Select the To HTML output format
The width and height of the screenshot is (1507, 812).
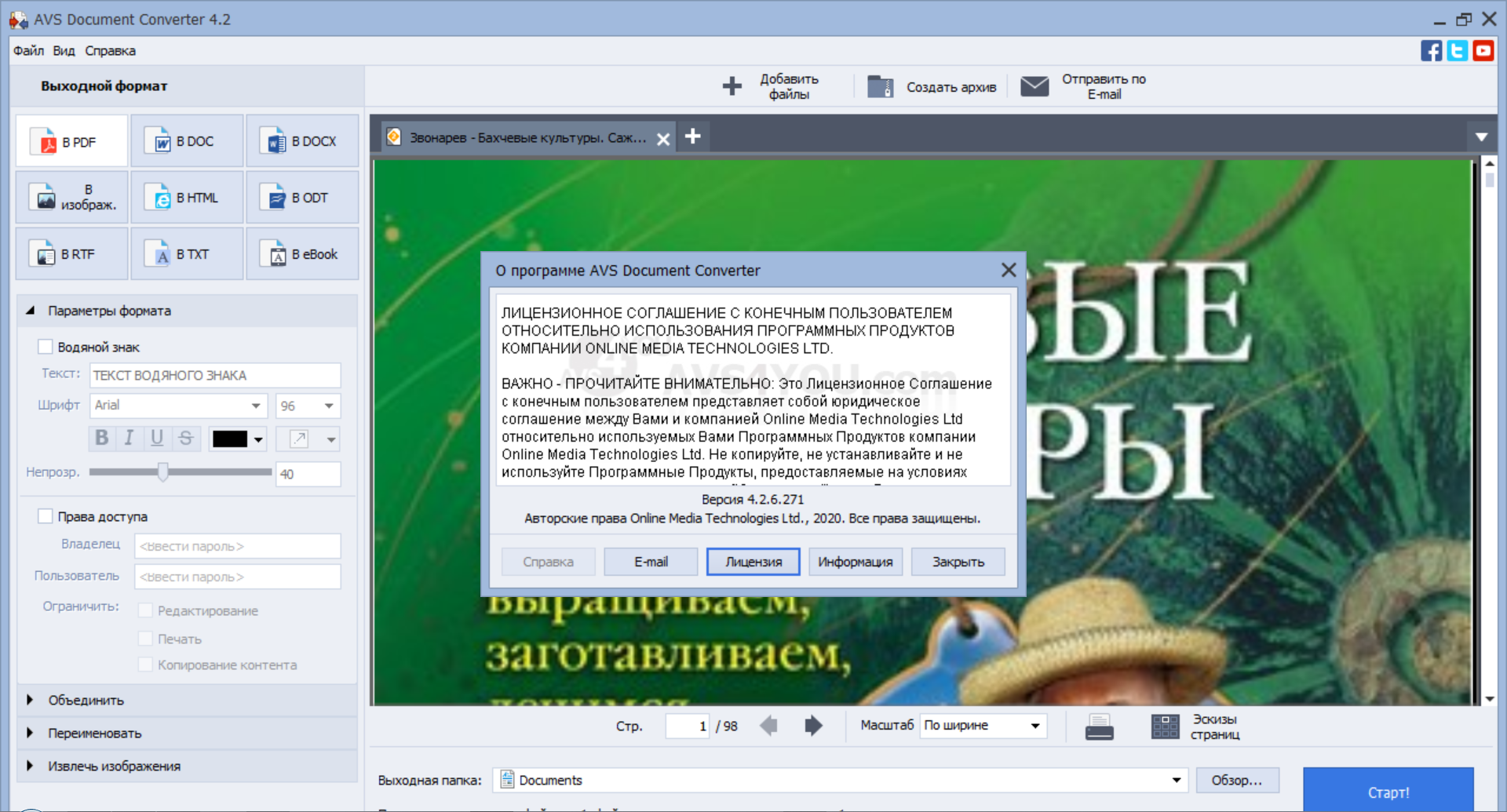tap(187, 198)
